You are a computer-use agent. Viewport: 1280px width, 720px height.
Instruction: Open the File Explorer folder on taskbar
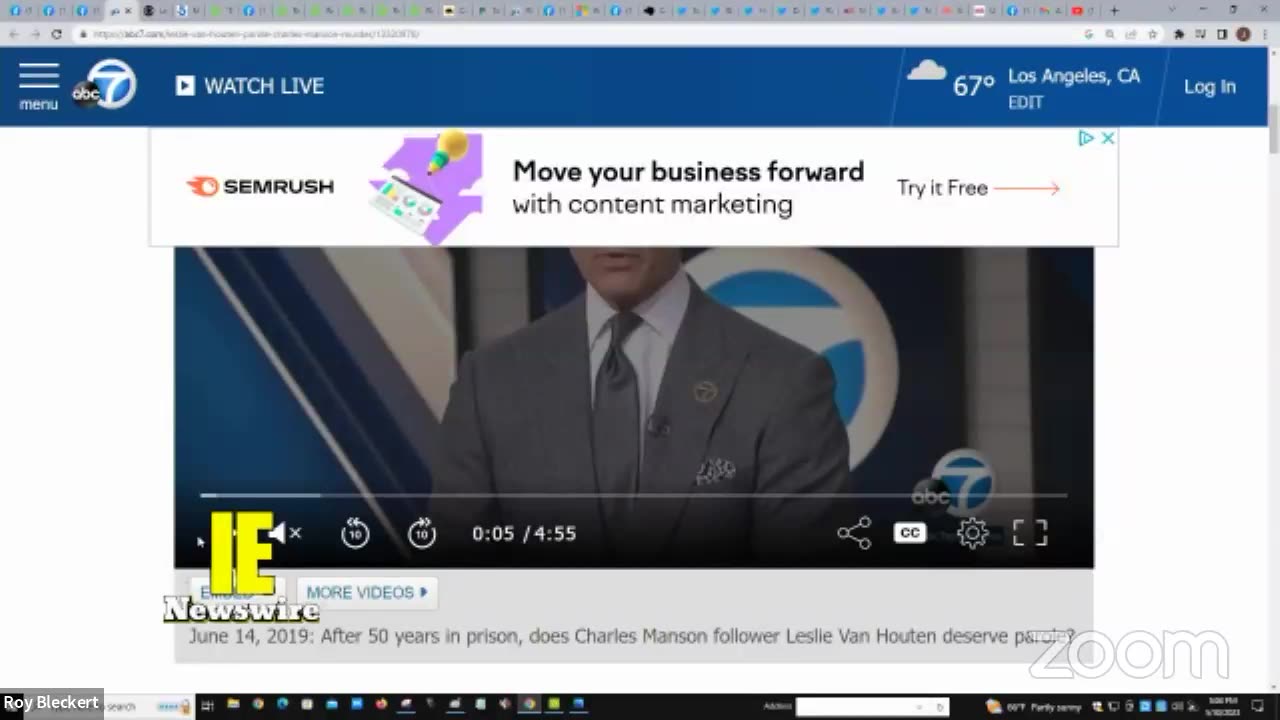pos(233,706)
